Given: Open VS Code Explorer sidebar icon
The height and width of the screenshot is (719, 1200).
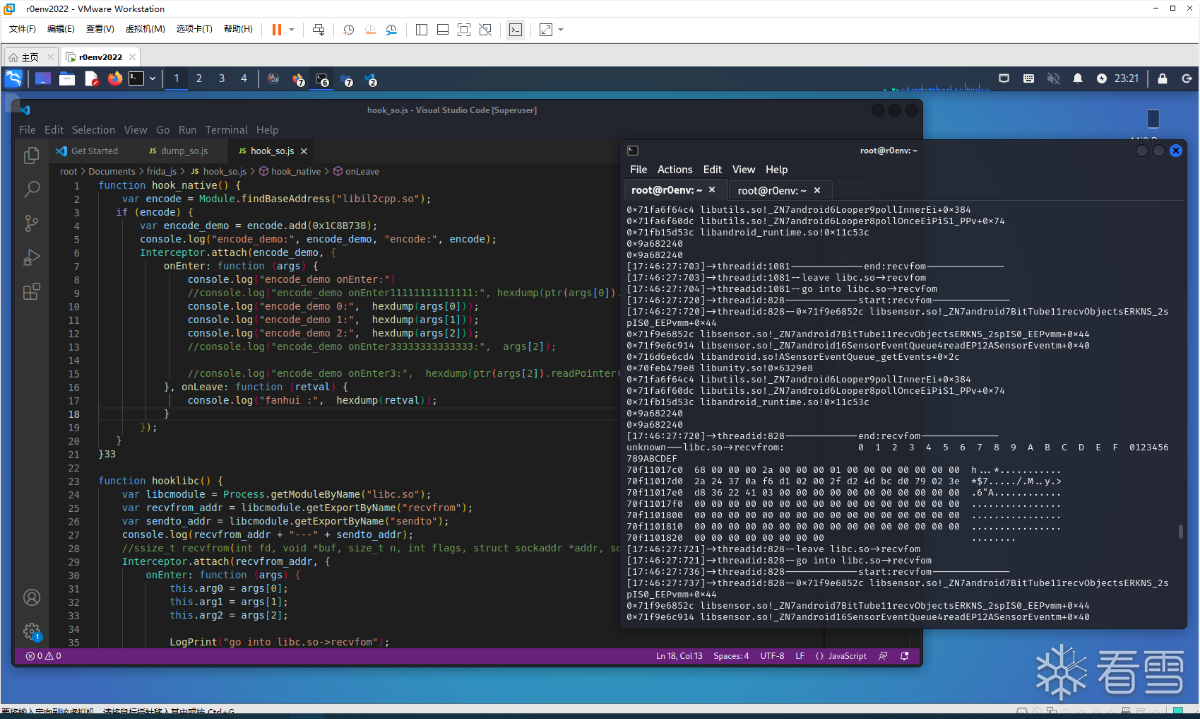Looking at the screenshot, I should pyautogui.click(x=32, y=155).
